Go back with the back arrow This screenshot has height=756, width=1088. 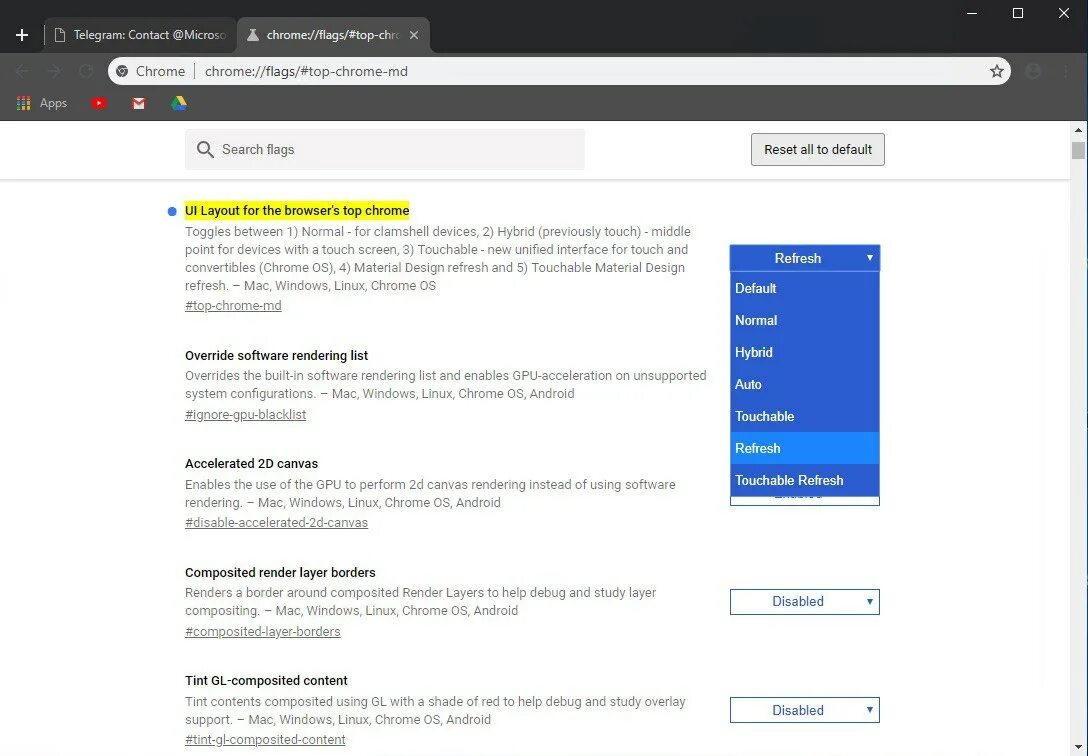tap(22, 71)
